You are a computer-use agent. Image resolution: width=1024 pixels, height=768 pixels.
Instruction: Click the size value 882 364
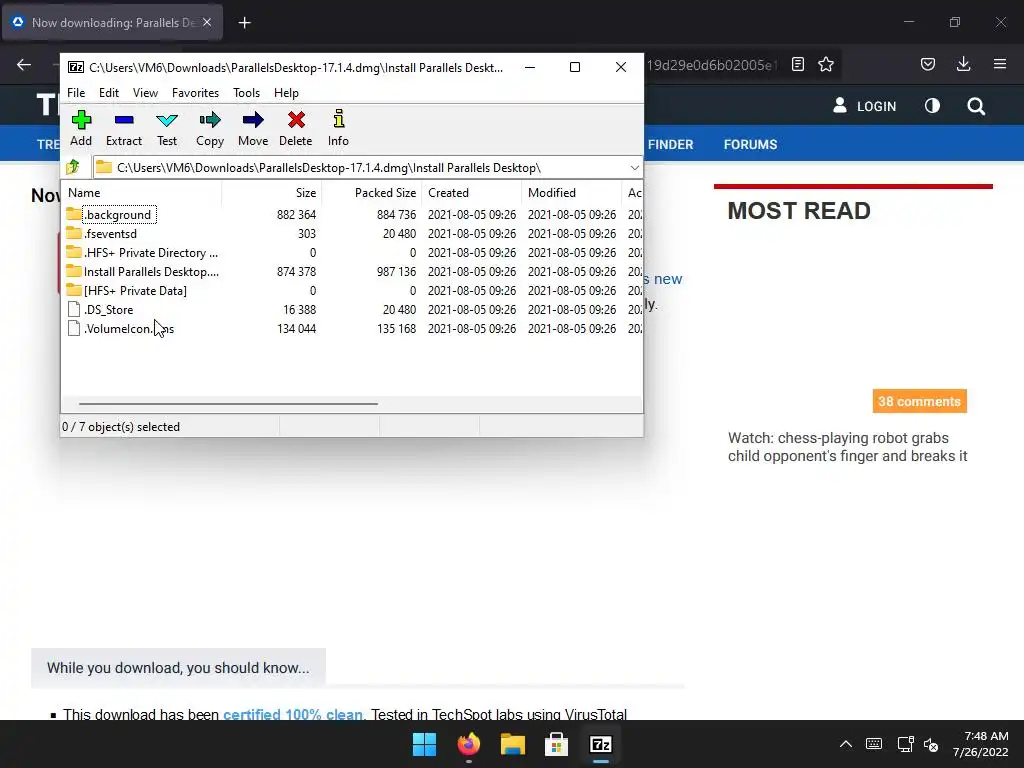click(296, 215)
